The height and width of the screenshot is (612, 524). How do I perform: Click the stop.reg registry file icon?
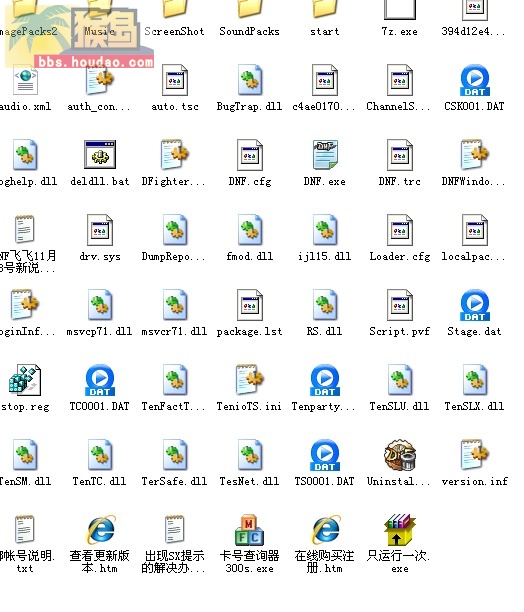pos(25,380)
